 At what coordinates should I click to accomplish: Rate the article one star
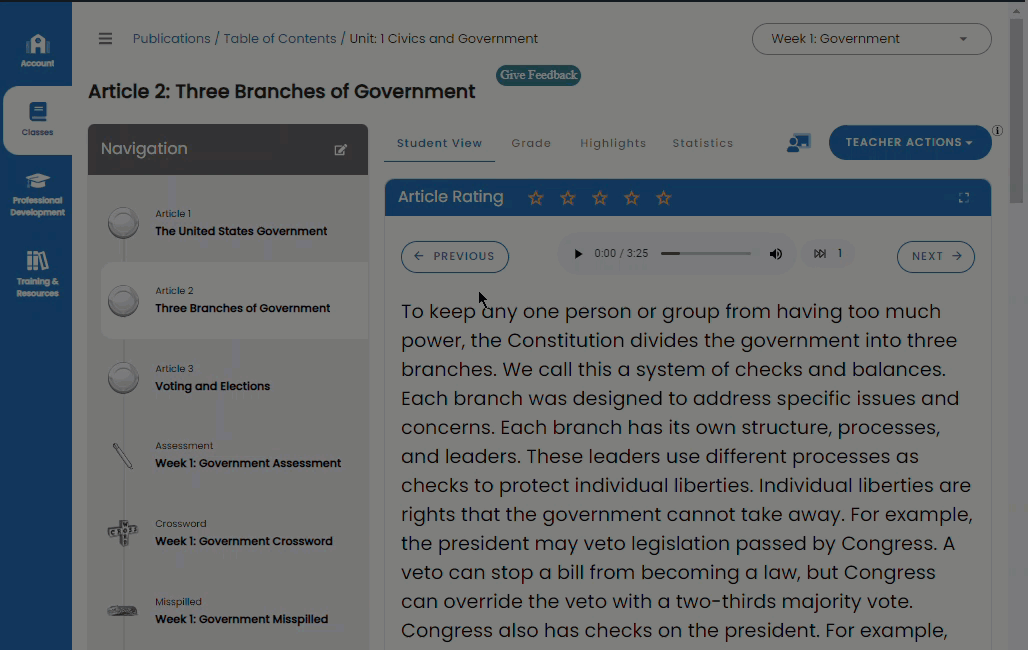click(x=536, y=197)
